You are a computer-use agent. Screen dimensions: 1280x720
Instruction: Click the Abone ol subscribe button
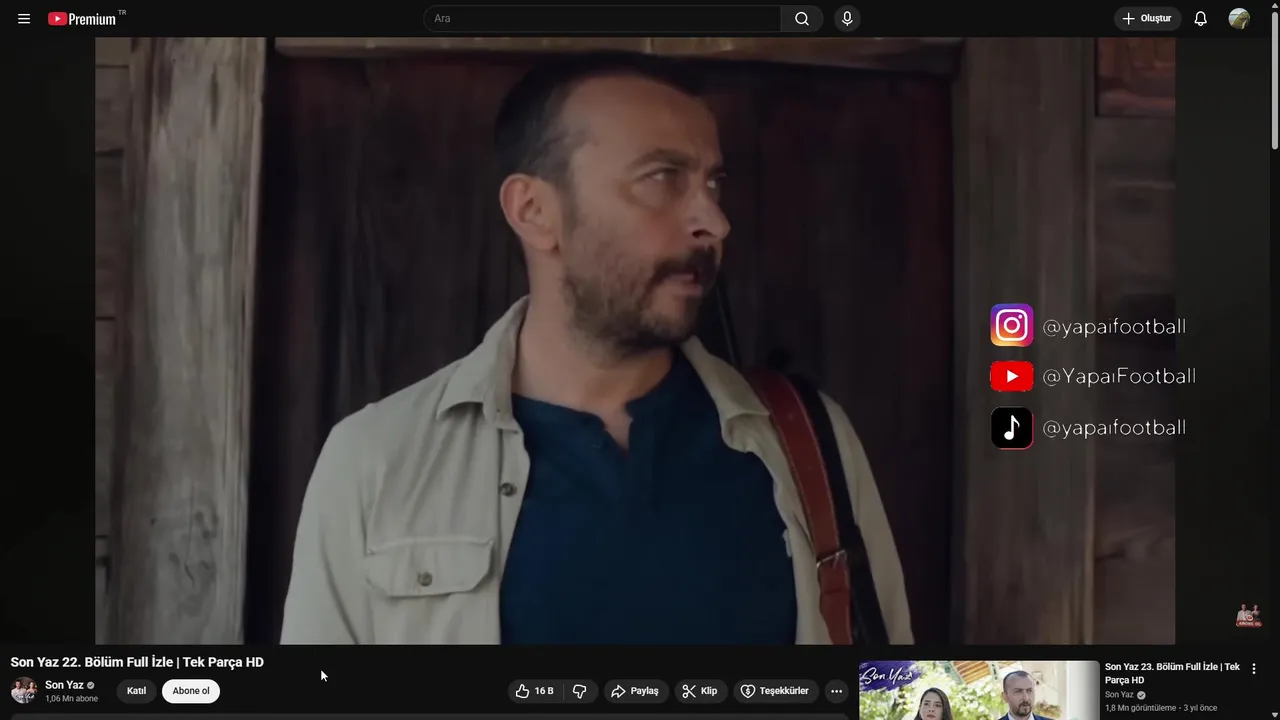(191, 691)
